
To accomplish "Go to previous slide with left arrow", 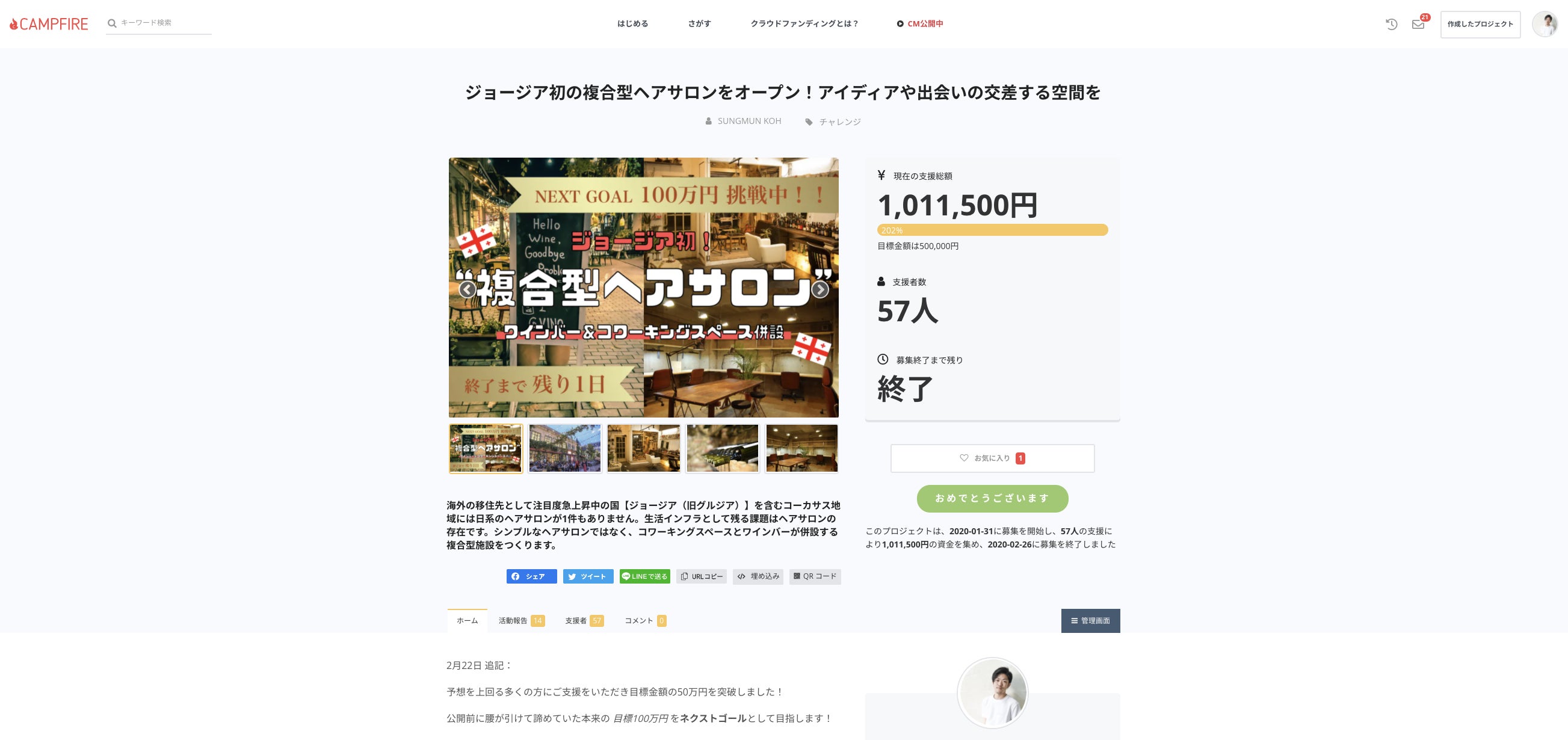I will pos(467,289).
